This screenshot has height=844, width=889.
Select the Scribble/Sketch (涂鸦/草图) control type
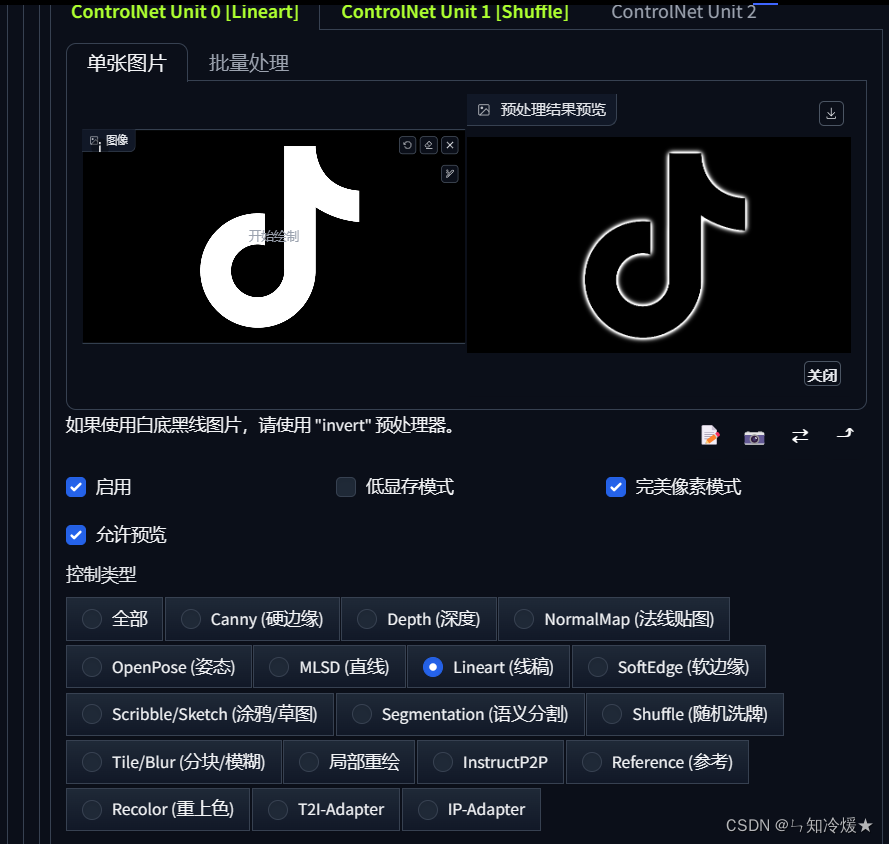[200, 714]
